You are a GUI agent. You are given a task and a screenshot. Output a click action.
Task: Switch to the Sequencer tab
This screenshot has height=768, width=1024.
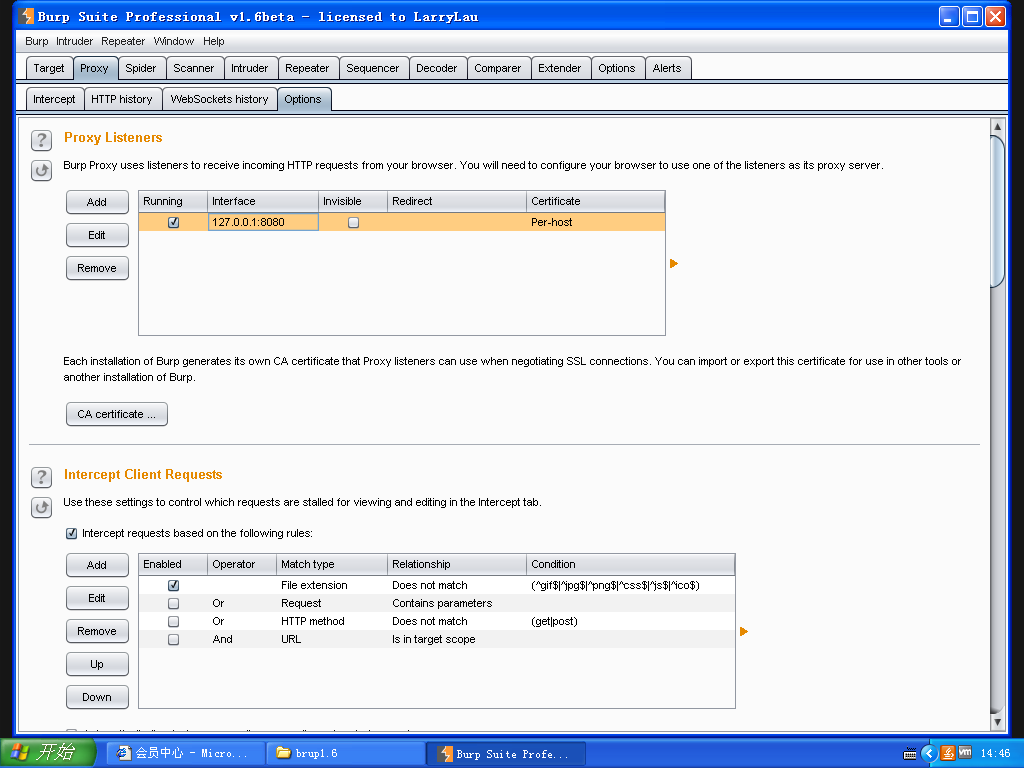tap(372, 68)
